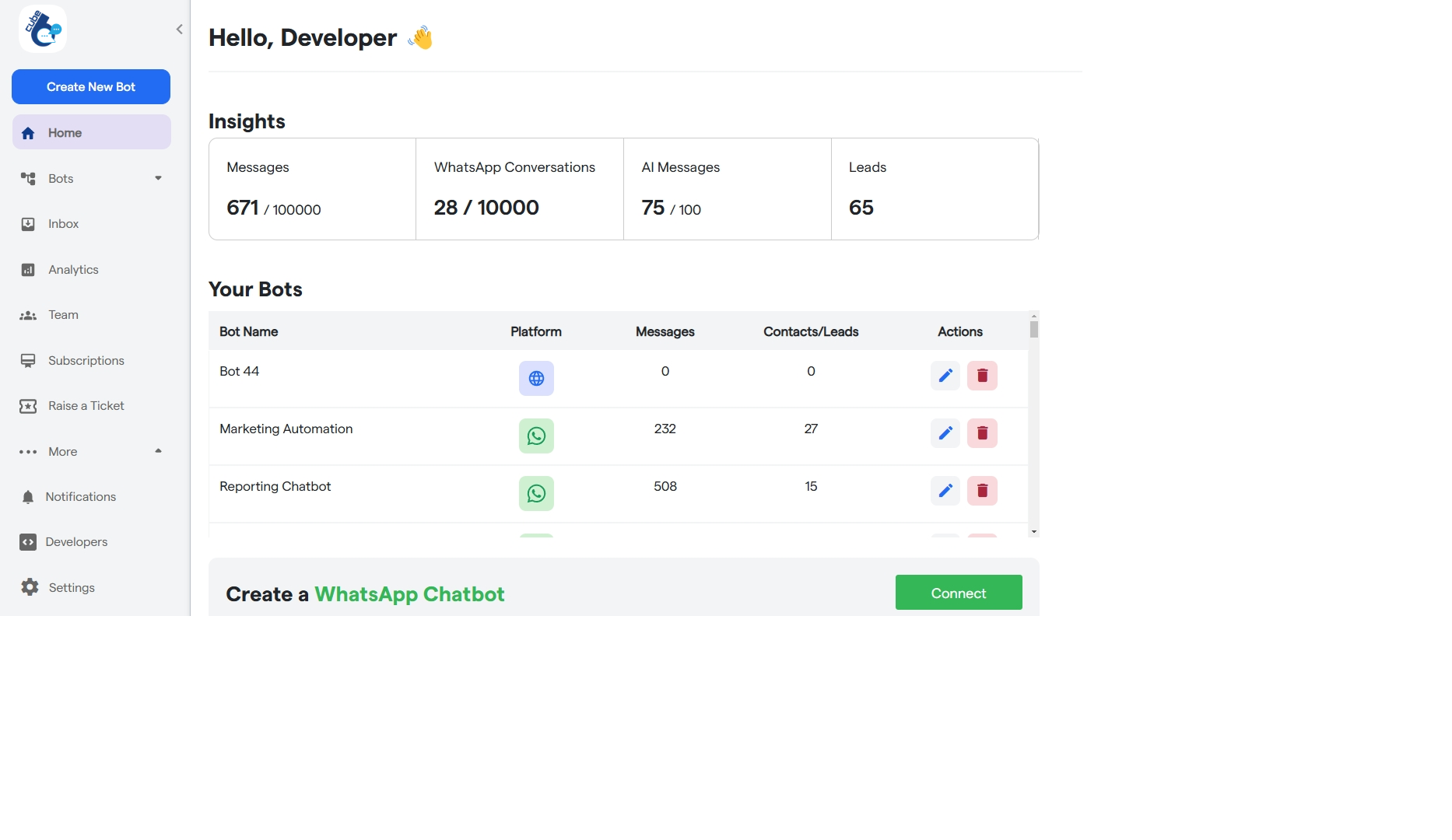Open the More sidebar menu

point(62,451)
